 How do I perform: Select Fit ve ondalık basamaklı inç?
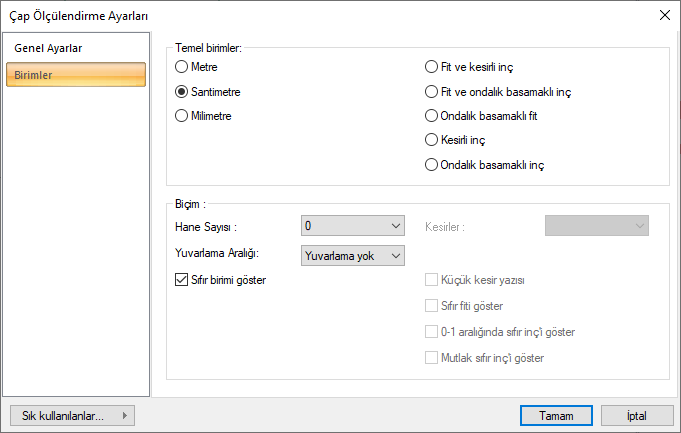[432, 91]
